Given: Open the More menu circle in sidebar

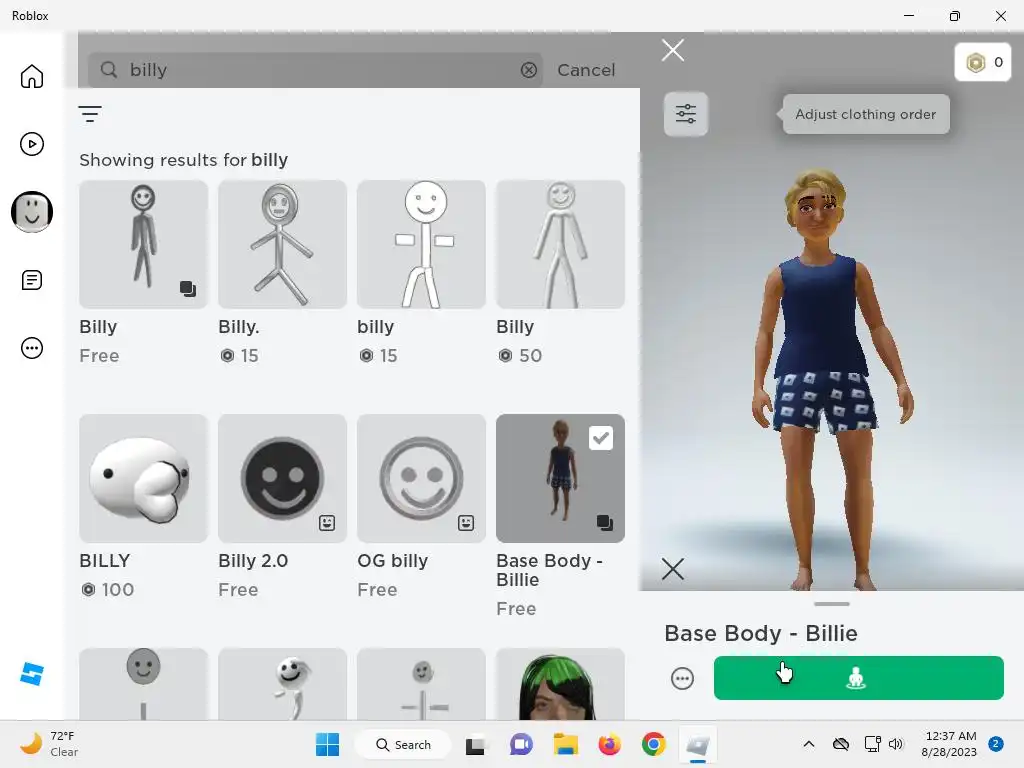Looking at the screenshot, I should pyautogui.click(x=31, y=348).
